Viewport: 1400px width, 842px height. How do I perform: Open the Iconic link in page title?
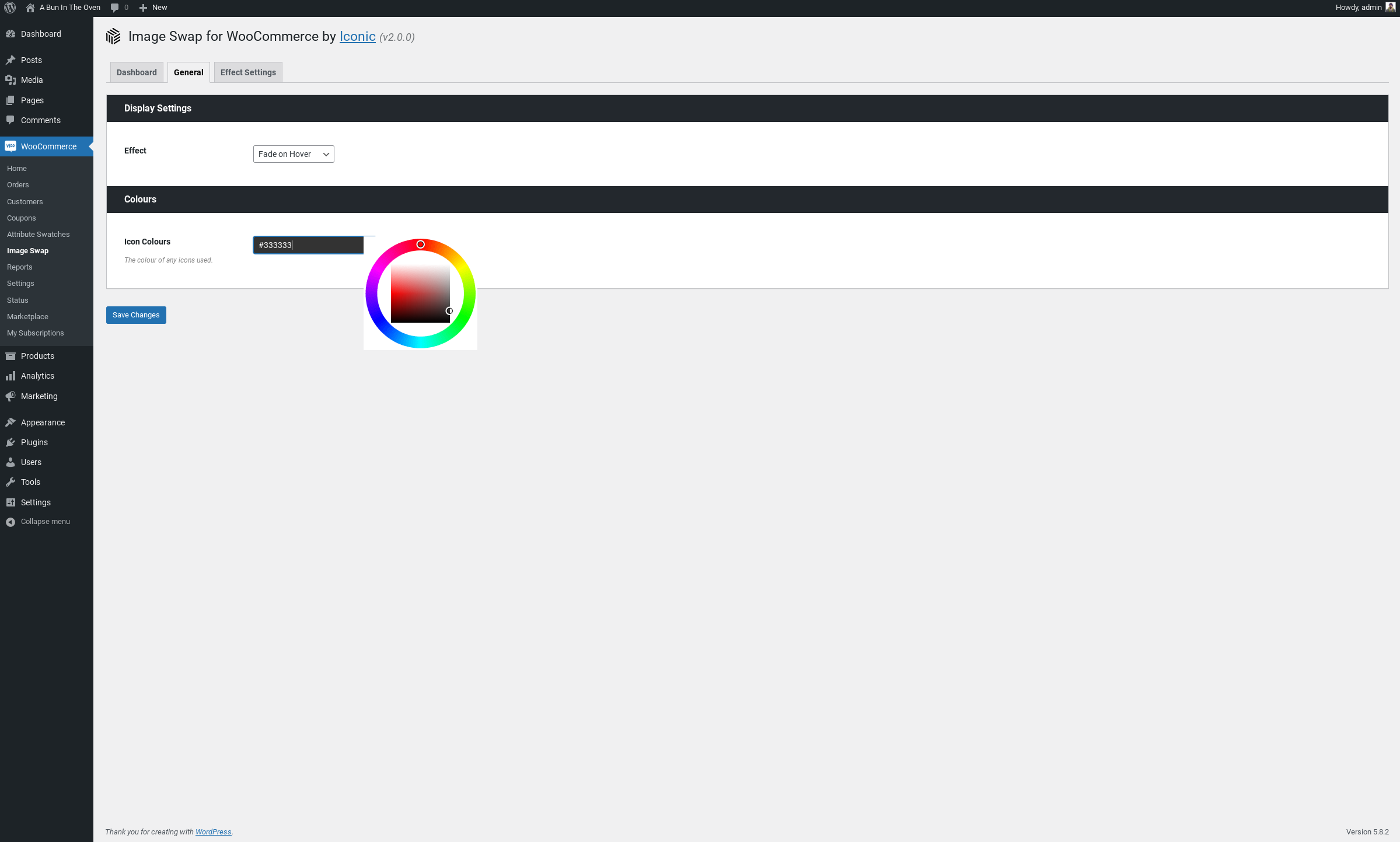[357, 36]
